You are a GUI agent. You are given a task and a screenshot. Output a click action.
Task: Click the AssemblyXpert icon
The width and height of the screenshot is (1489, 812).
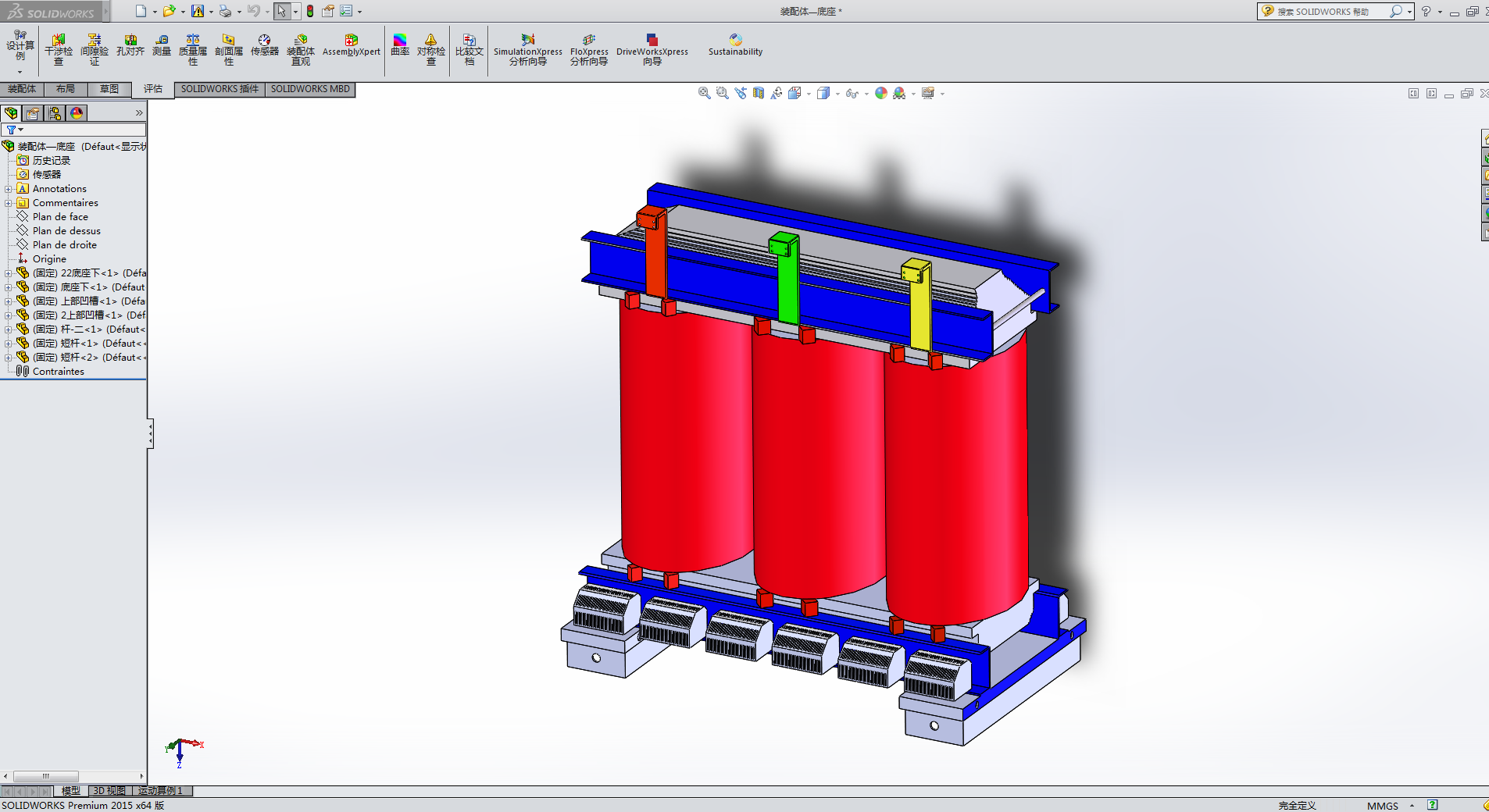[351, 45]
